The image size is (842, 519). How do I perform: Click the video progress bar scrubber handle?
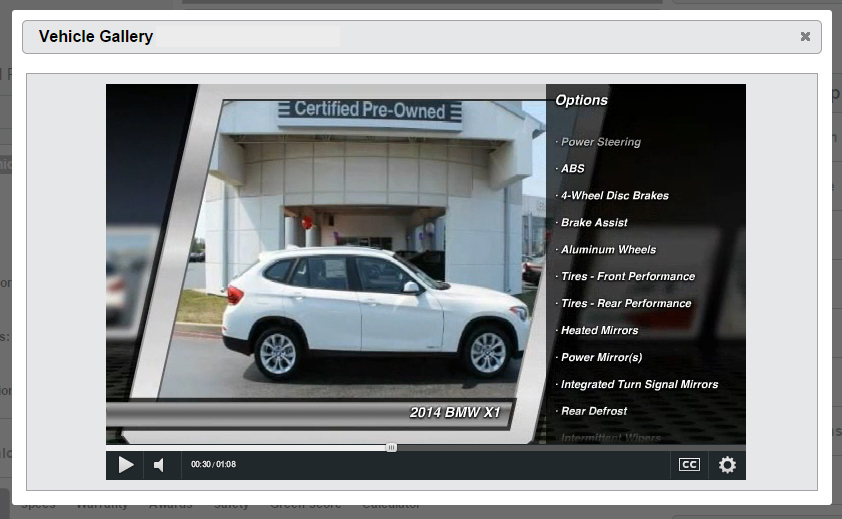tap(391, 448)
